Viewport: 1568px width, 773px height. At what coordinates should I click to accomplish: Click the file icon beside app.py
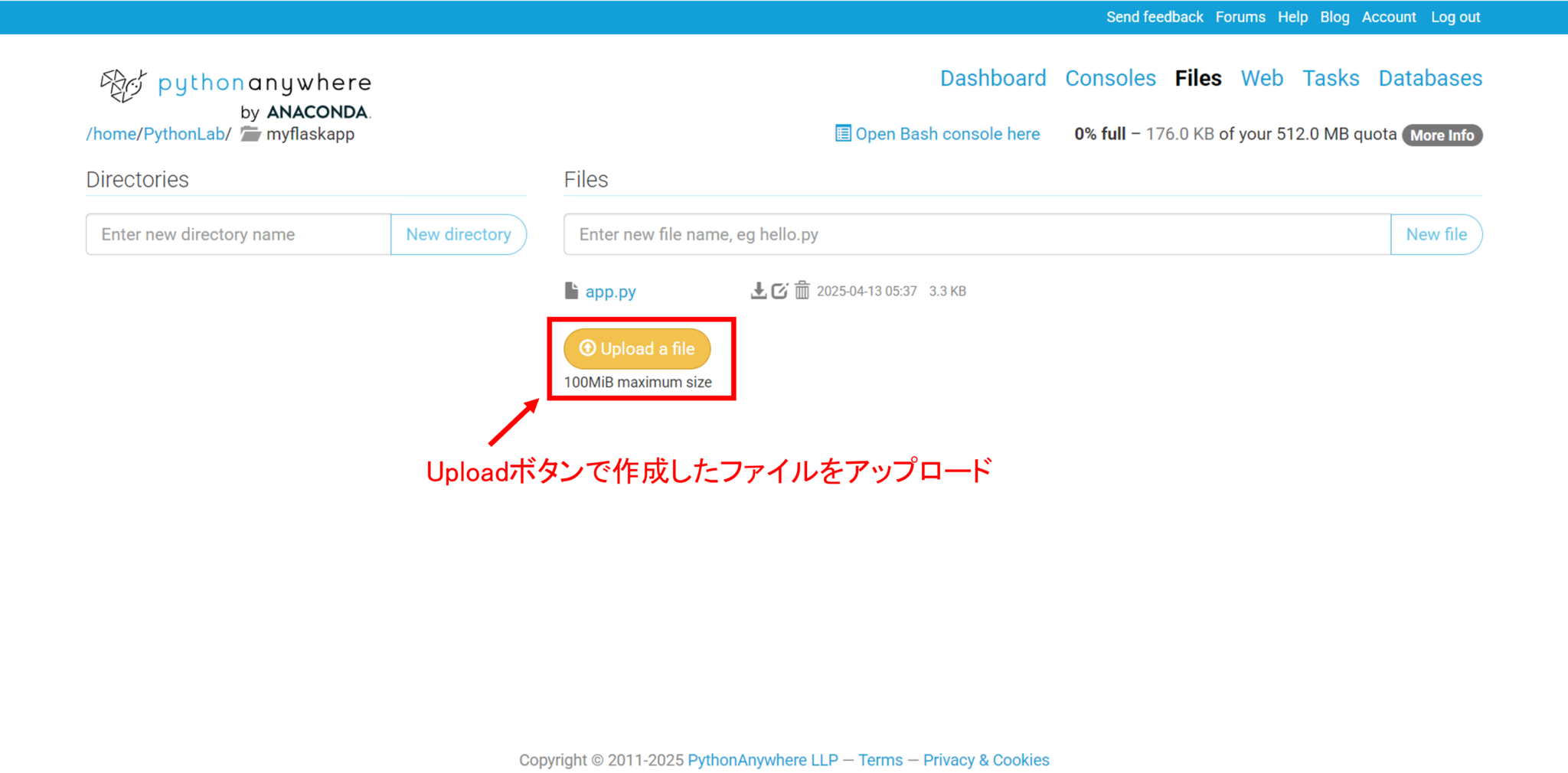[571, 291]
